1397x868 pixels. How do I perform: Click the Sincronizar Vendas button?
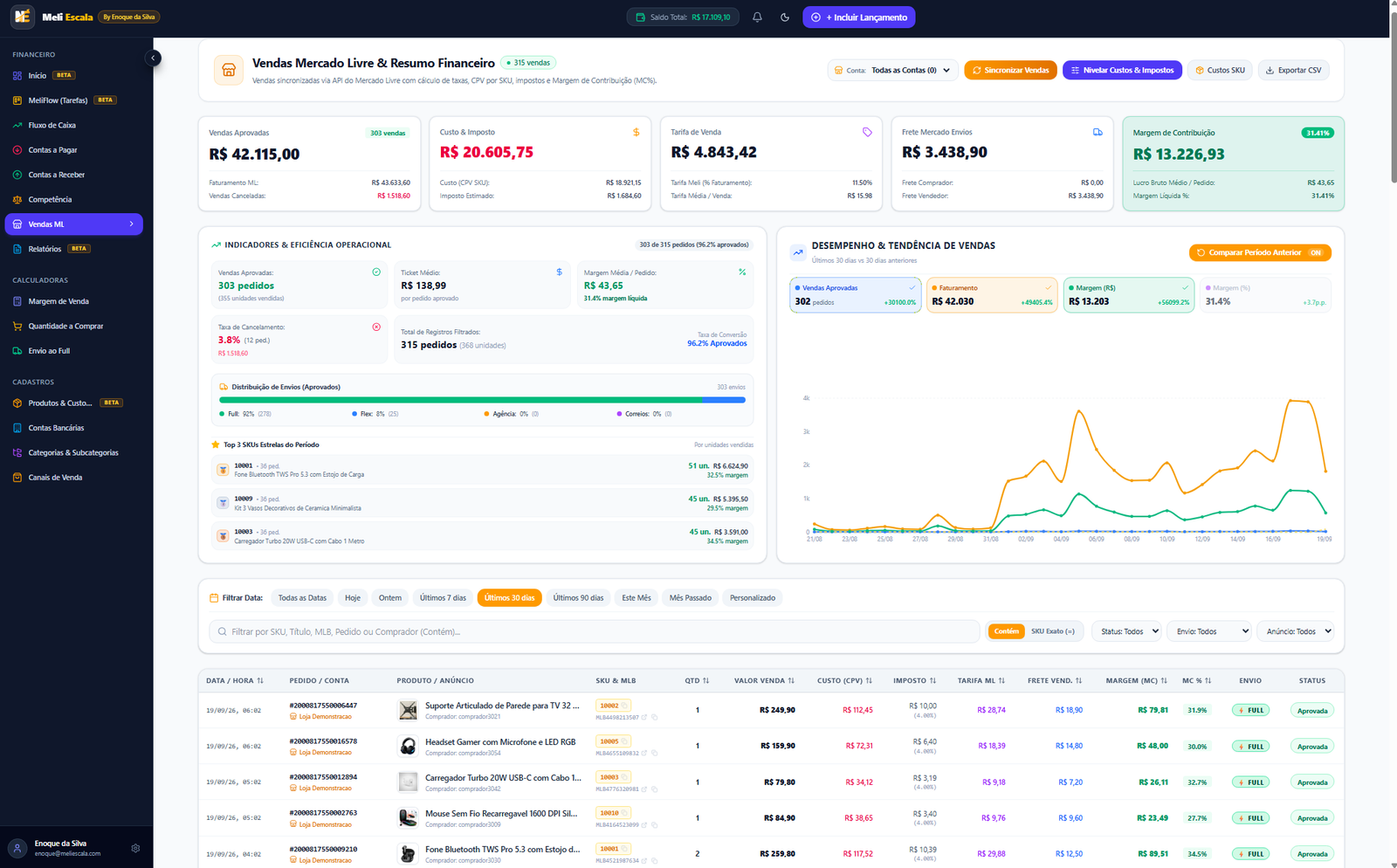point(1010,71)
